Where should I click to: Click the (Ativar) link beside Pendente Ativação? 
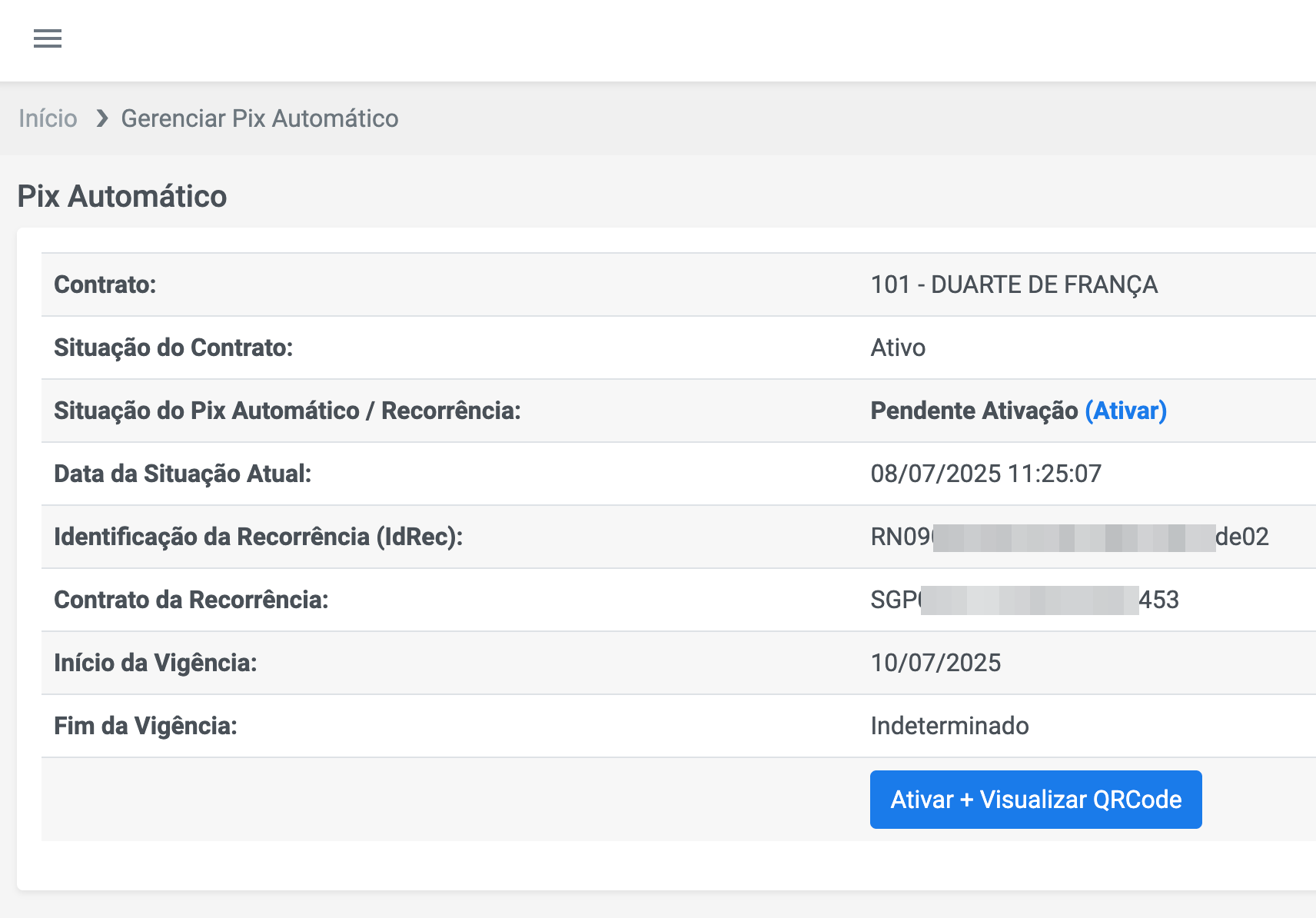[1125, 411]
